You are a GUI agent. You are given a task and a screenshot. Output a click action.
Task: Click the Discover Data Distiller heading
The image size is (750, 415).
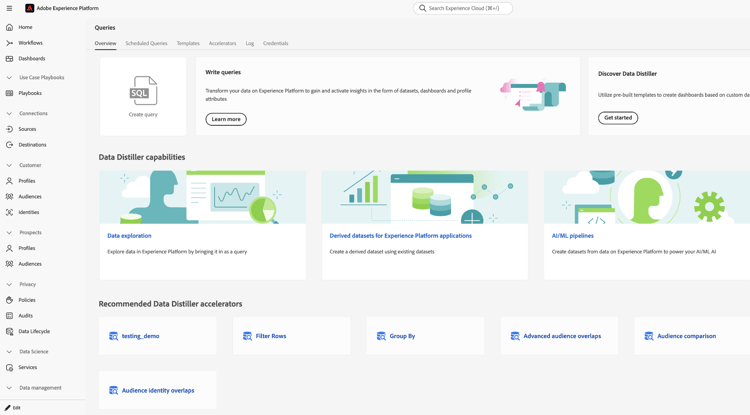coord(627,74)
